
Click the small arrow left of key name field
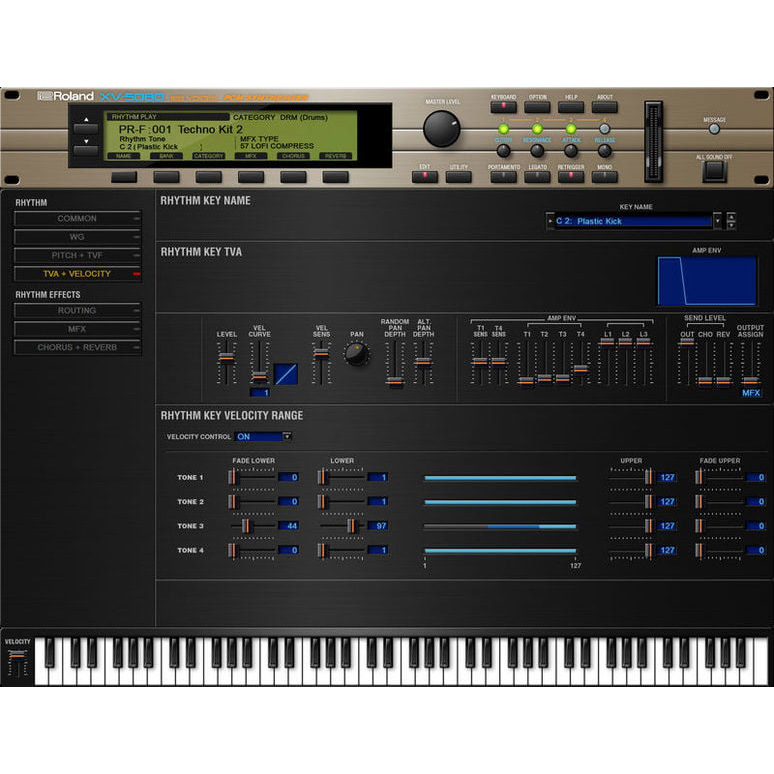(550, 221)
